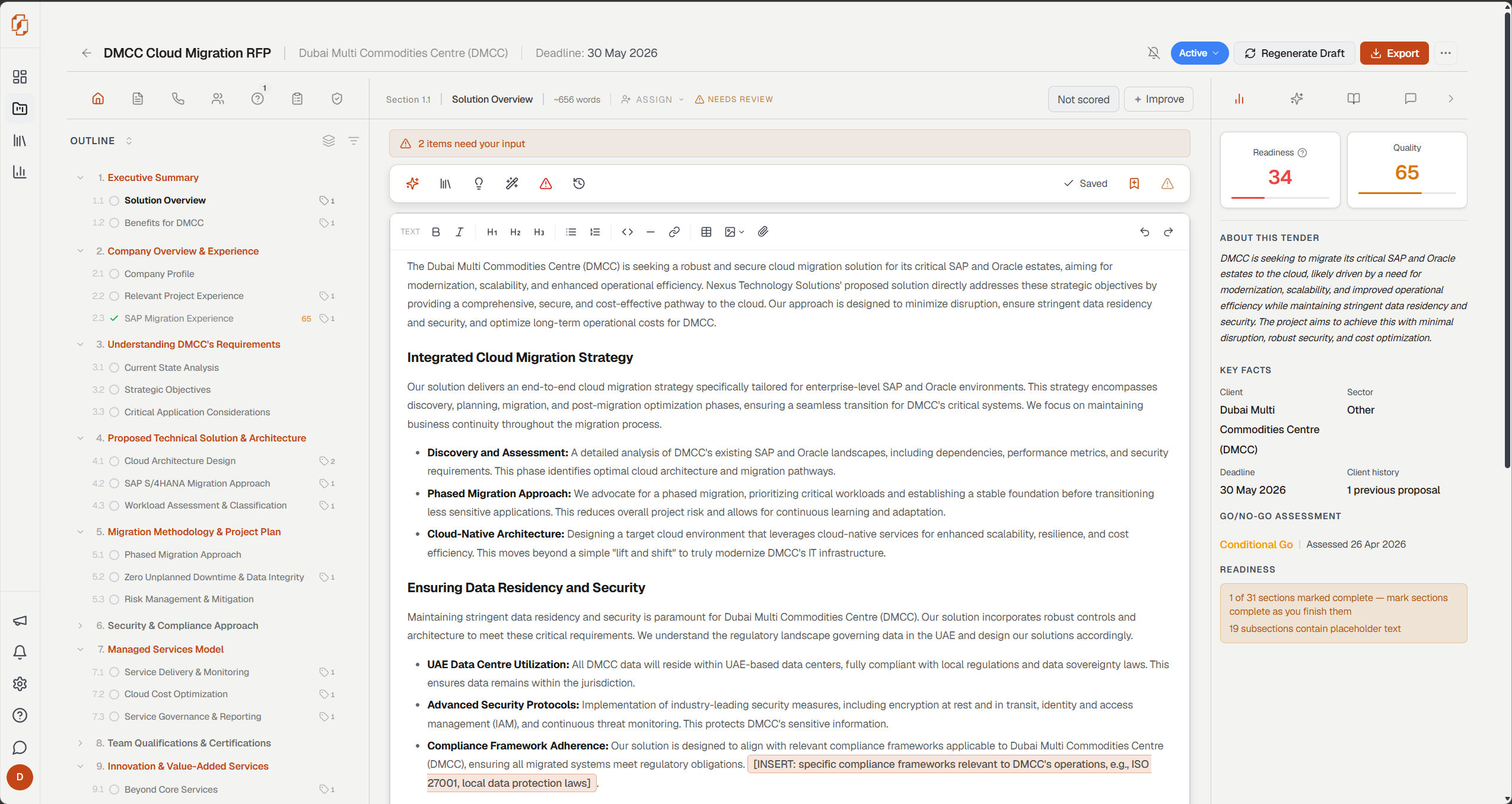Insert a bulleted list
This screenshot has height=804, width=1512.
(571, 232)
